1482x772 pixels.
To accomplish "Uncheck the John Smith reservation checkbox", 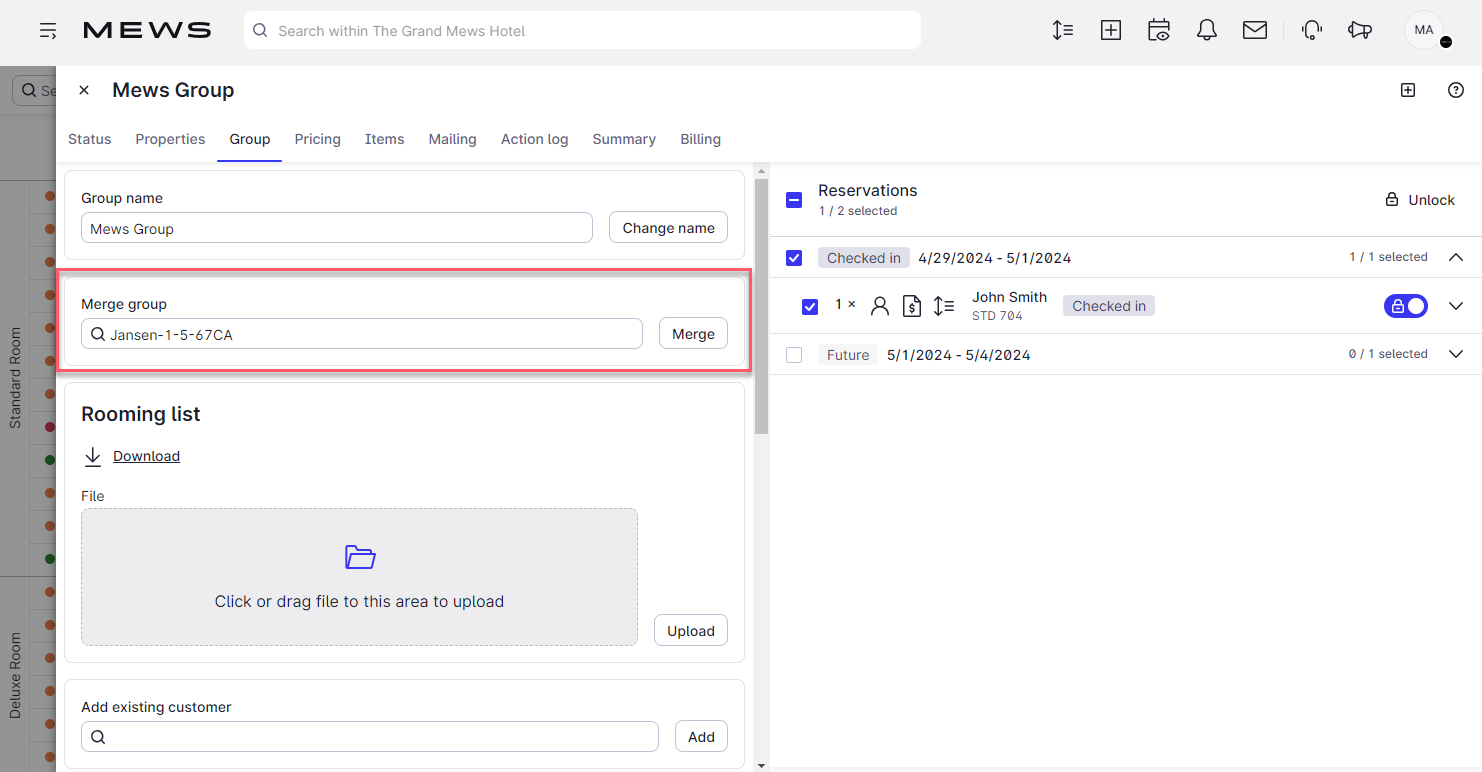I will click(x=810, y=306).
